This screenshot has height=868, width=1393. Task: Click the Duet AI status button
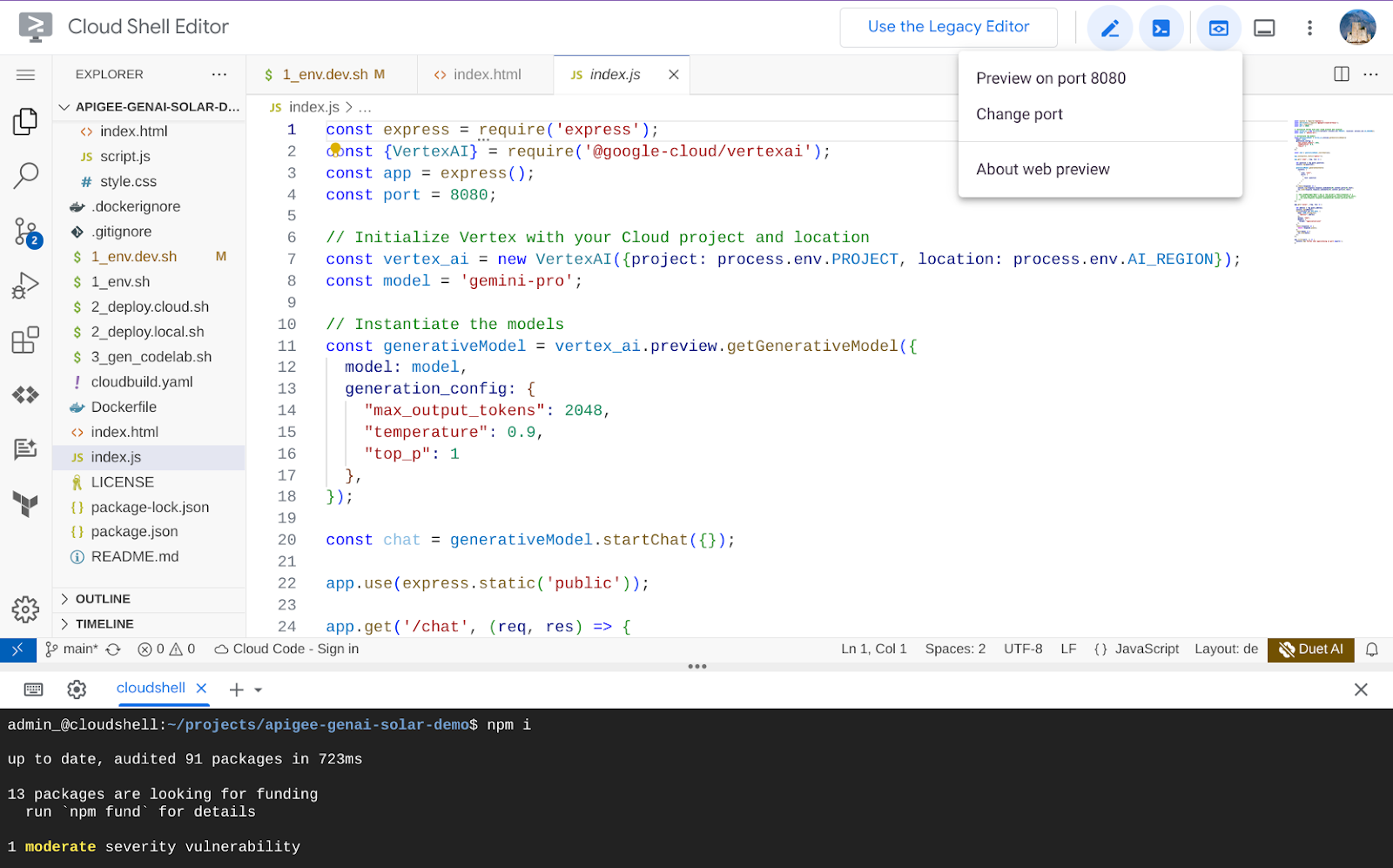click(x=1311, y=649)
